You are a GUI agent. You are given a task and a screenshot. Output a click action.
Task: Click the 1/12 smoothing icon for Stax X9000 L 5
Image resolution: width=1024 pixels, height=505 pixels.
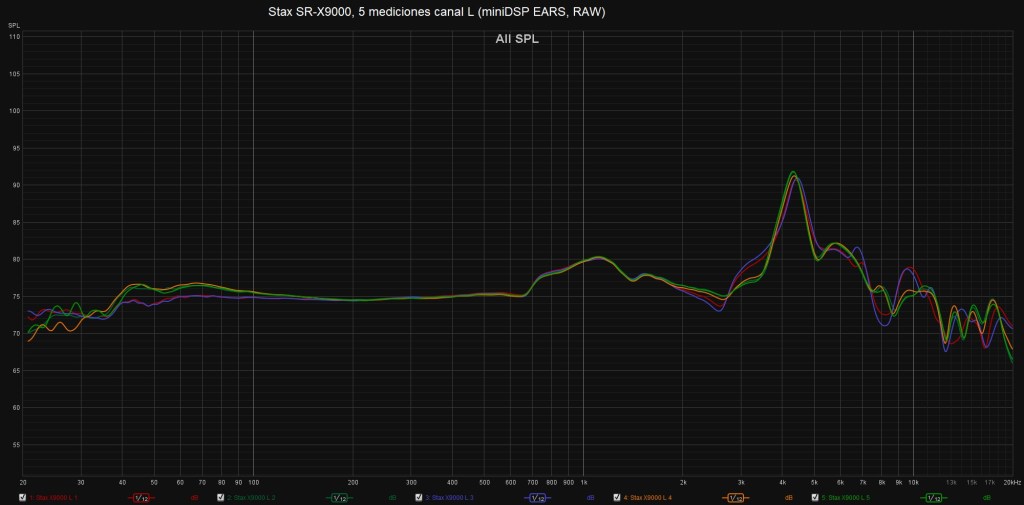pos(934,497)
